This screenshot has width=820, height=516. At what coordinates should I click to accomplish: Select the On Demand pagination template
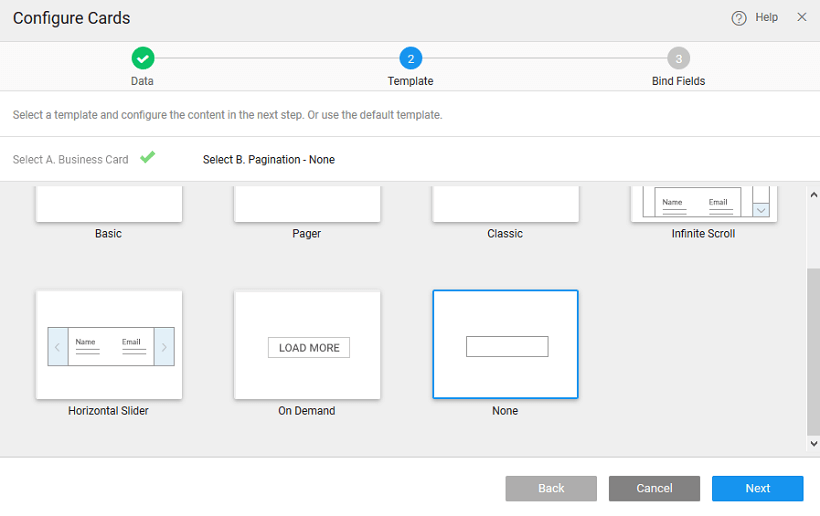(307, 345)
